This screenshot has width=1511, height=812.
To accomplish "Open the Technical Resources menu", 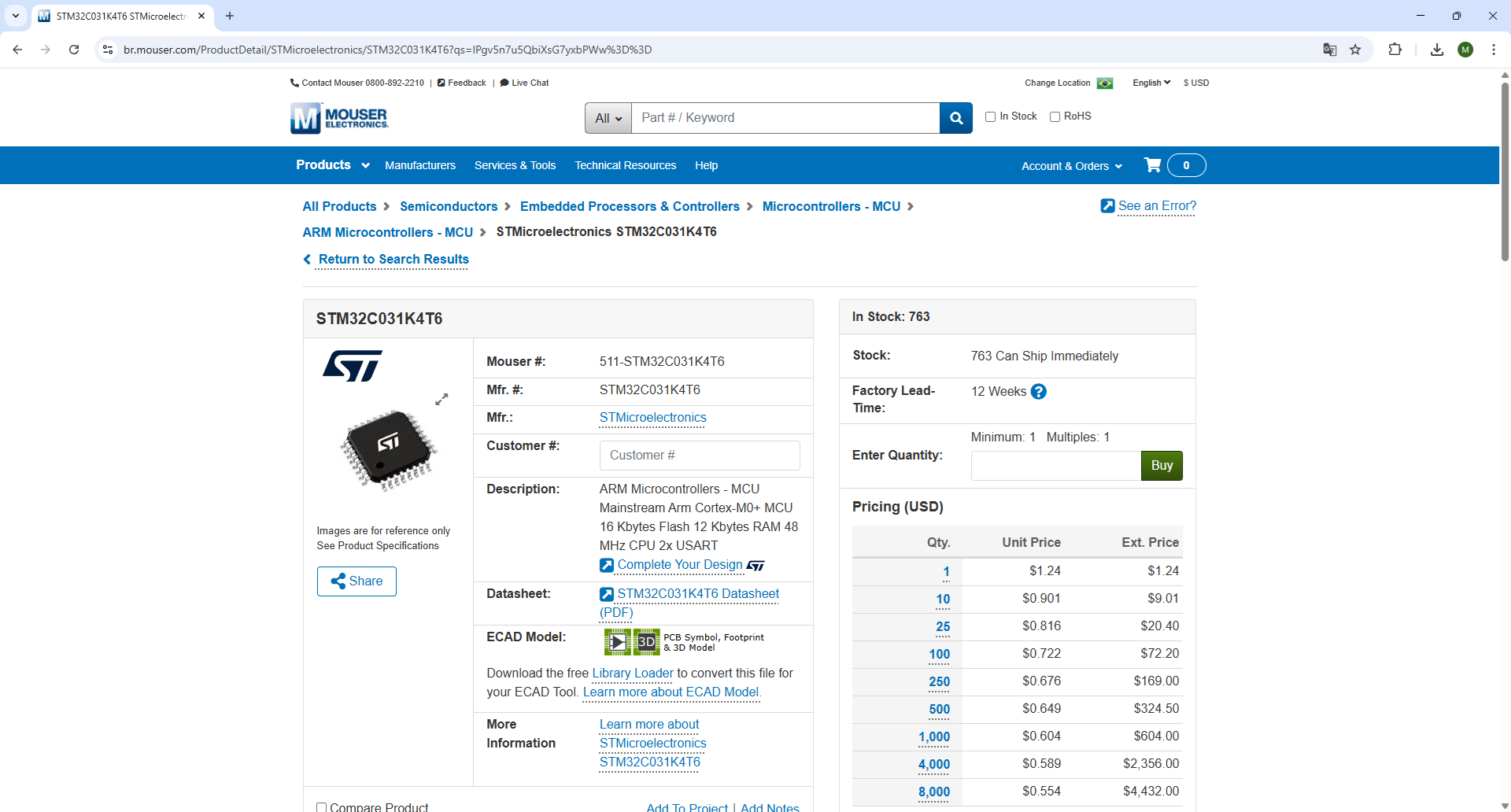I will (625, 165).
